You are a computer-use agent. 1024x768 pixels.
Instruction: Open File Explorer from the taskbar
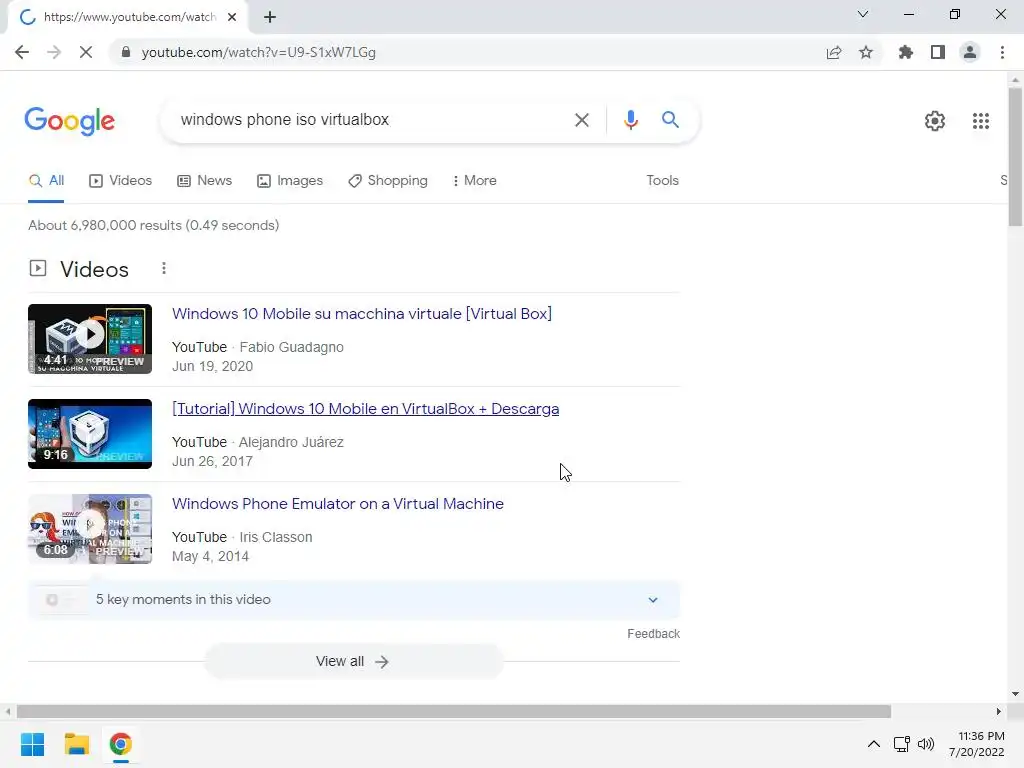click(76, 744)
